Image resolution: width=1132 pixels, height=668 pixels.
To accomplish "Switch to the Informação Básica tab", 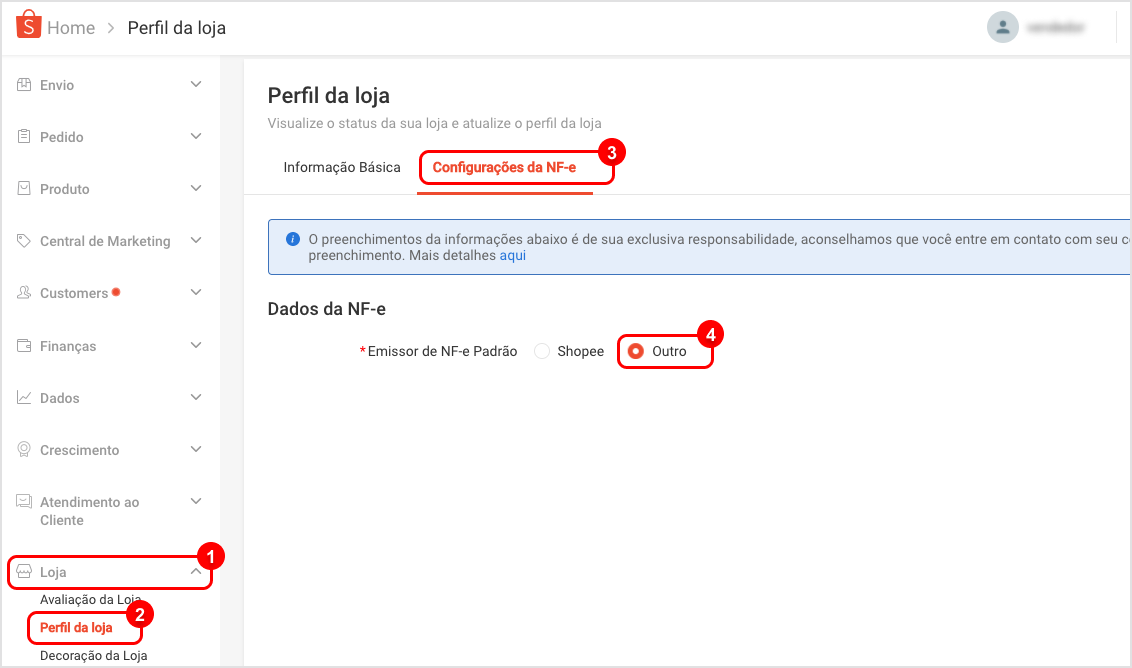I will [342, 168].
